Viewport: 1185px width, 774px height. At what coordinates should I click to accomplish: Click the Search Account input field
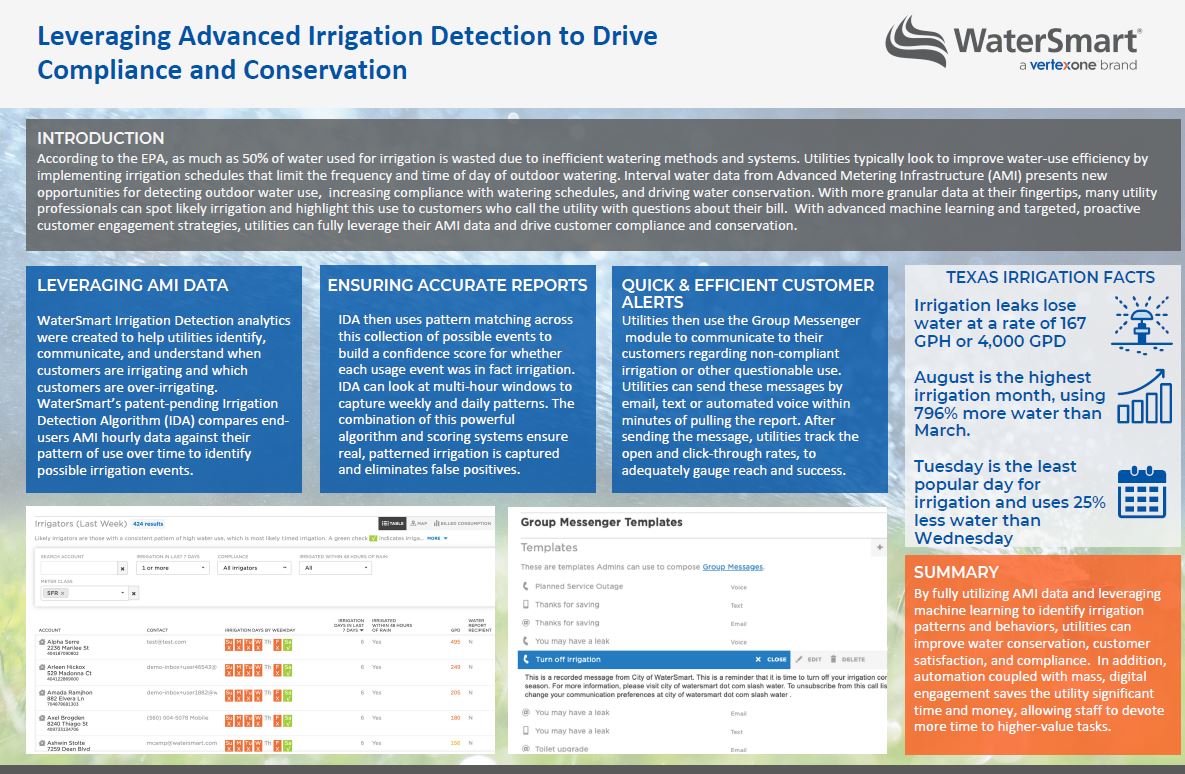point(79,568)
